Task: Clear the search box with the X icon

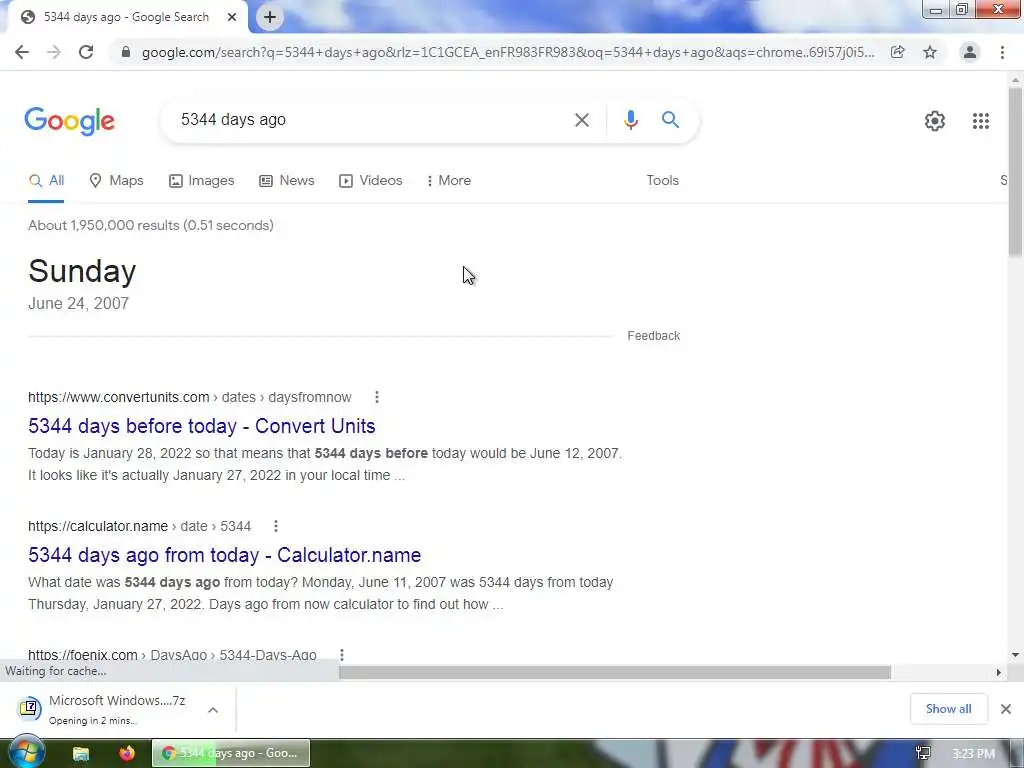Action: click(581, 120)
